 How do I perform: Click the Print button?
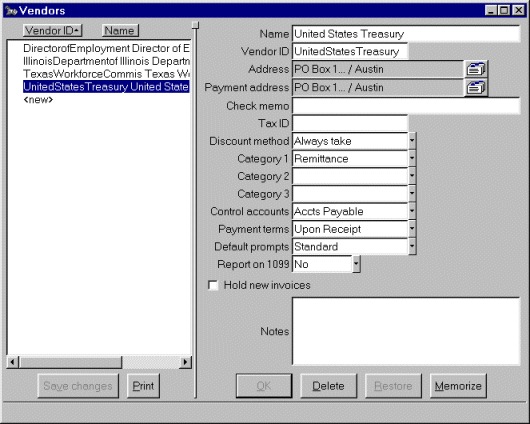[143, 386]
